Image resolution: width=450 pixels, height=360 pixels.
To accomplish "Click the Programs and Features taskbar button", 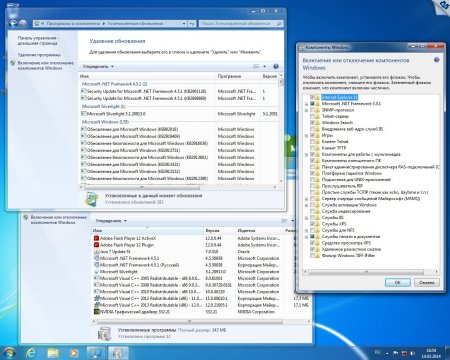I will tap(118, 353).
